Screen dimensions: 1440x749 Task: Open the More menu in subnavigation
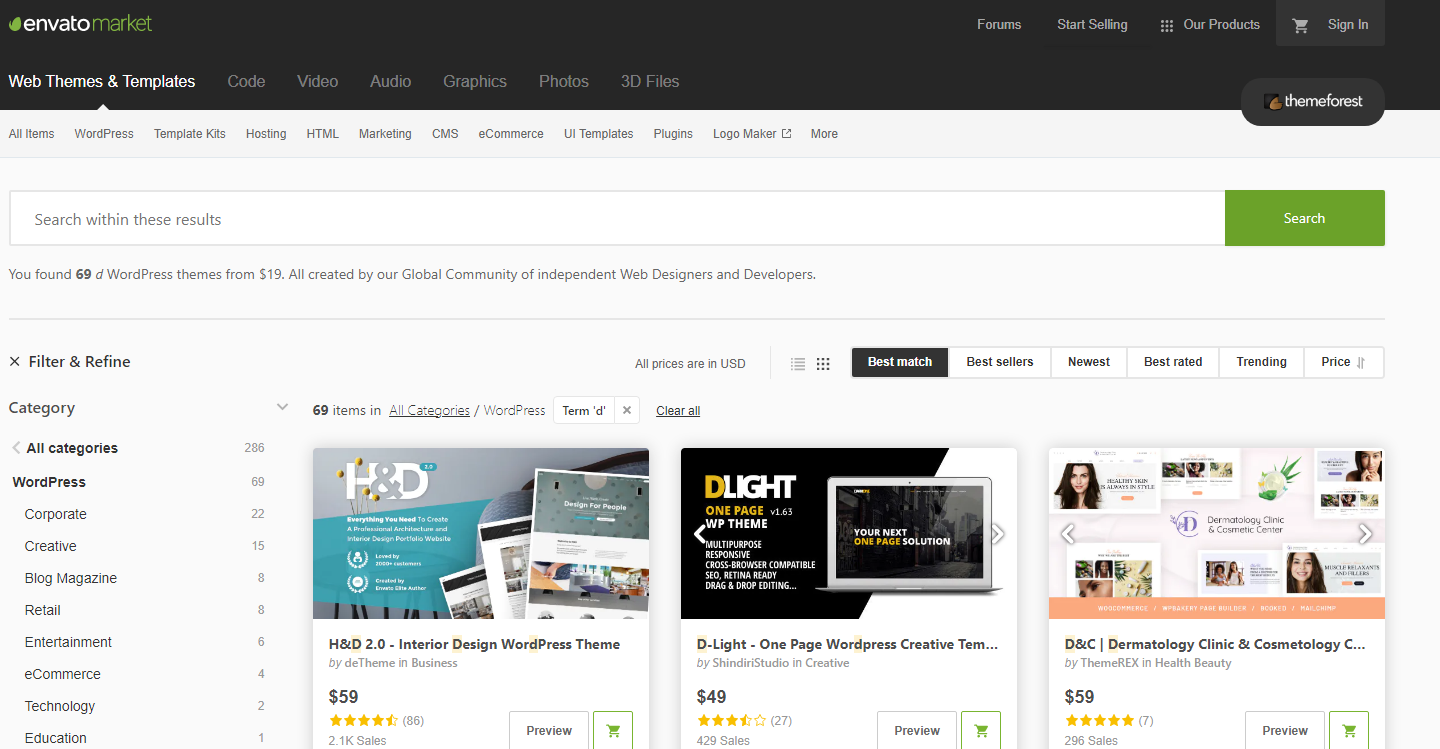(x=824, y=134)
